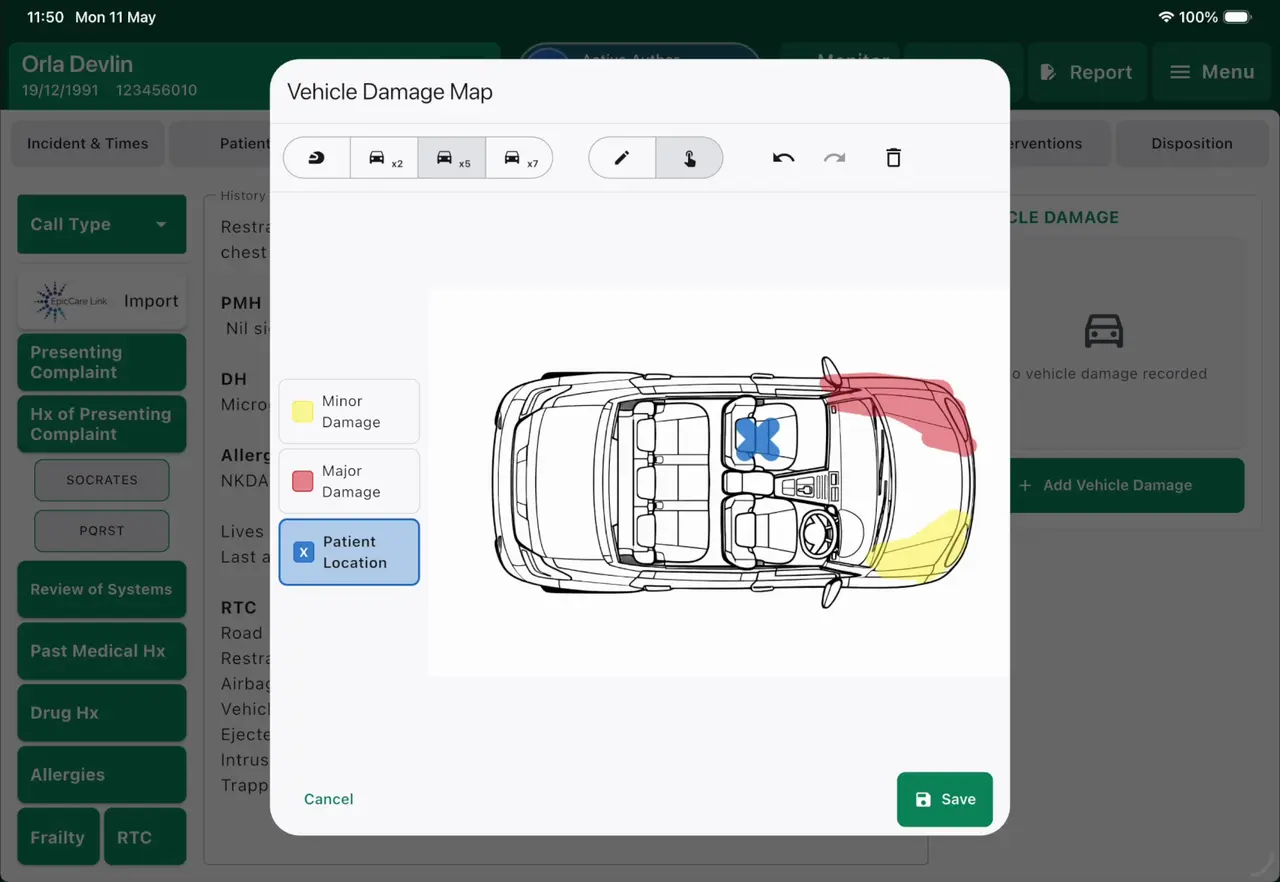Viewport: 1280px width, 882px height.
Task: Pick the blue Patient Location X swatch
Action: [x=304, y=552]
